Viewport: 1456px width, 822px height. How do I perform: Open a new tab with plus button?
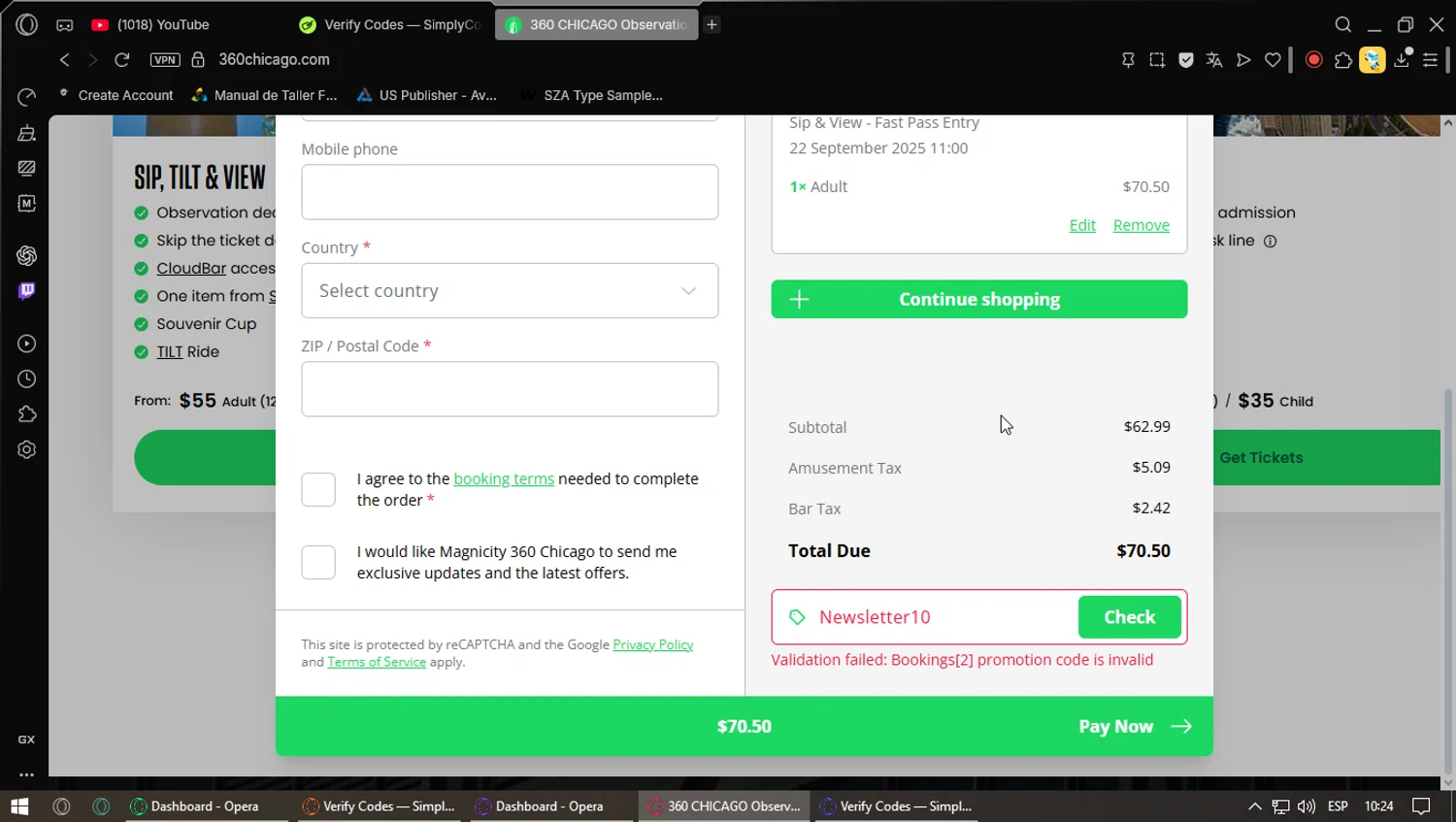(x=711, y=25)
